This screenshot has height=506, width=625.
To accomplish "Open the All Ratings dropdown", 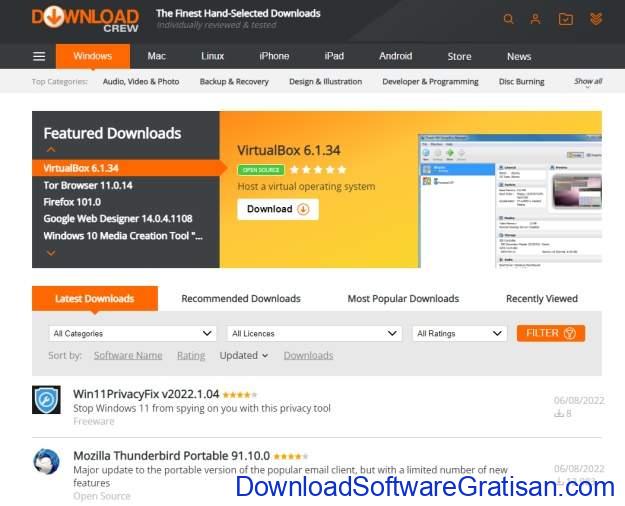I will coord(460,333).
